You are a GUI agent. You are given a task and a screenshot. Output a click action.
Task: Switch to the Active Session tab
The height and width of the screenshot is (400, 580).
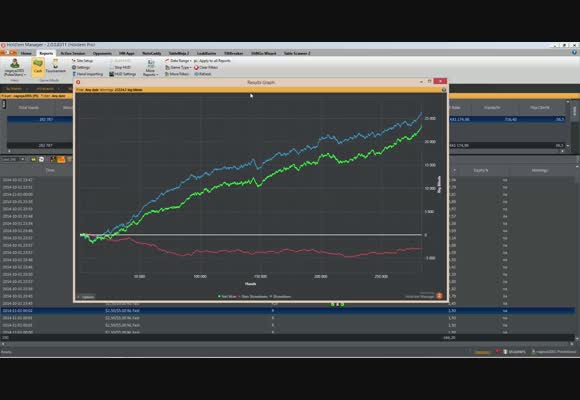coord(73,53)
